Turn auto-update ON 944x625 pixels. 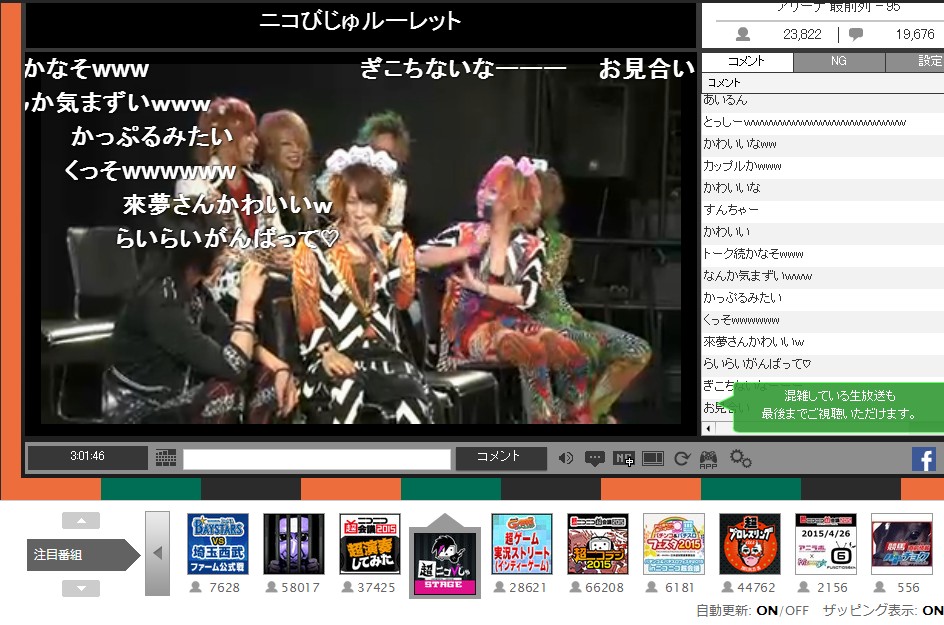766,611
